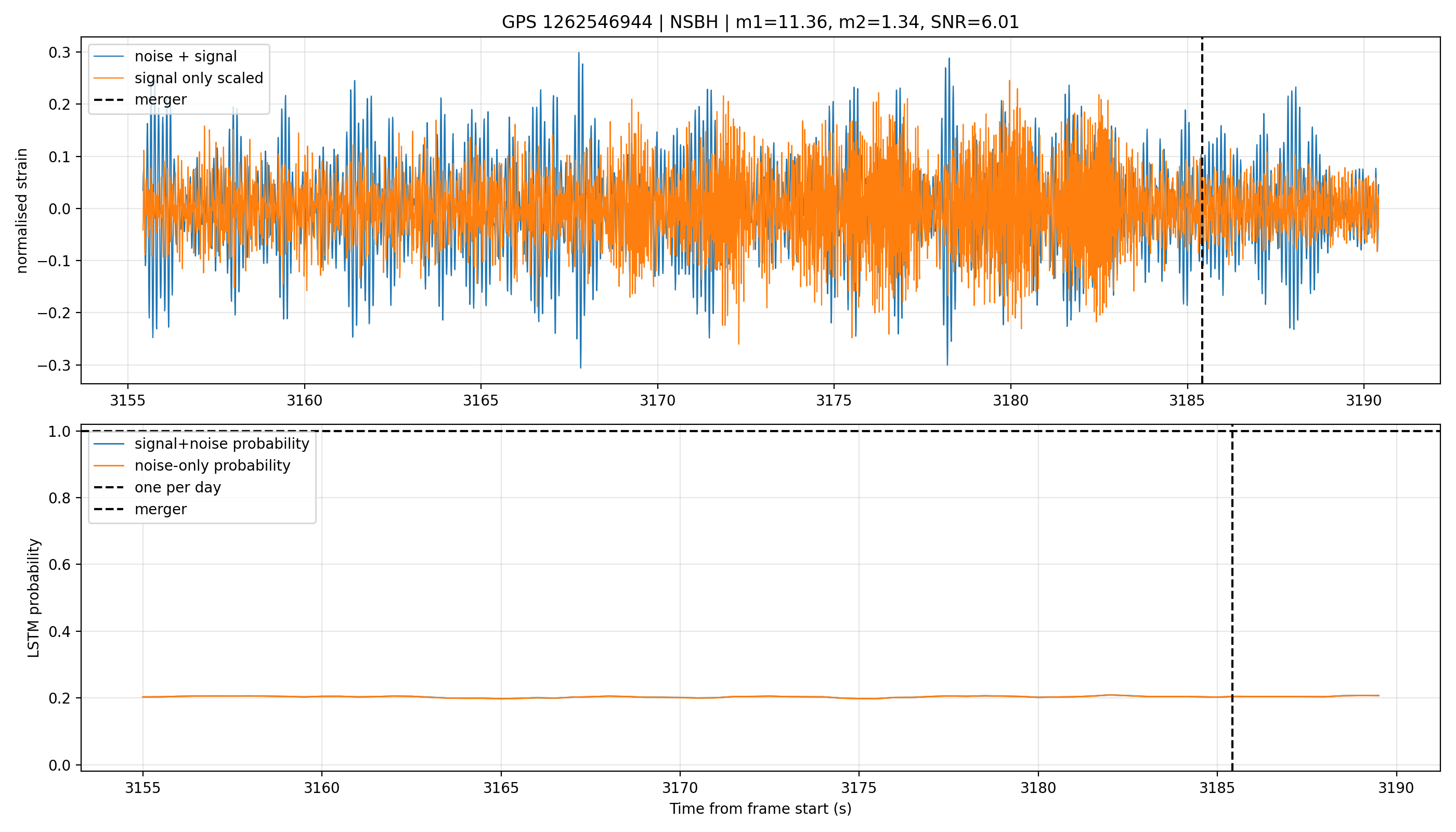
Task: Click the plot title with GPS 1262546944
Action: [760, 22]
